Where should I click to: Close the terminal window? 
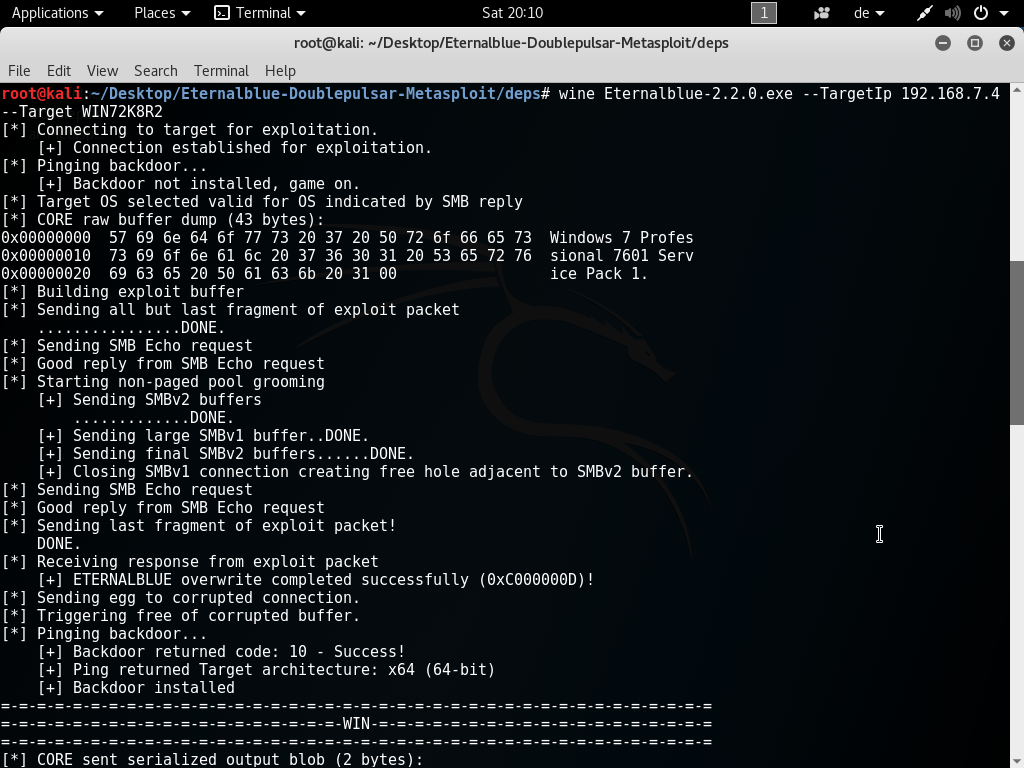(x=1007, y=43)
